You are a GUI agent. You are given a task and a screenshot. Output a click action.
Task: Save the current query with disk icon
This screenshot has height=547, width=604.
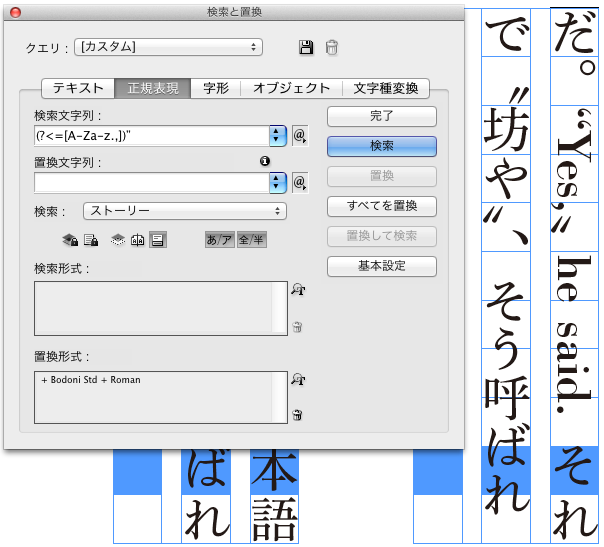tap(306, 47)
